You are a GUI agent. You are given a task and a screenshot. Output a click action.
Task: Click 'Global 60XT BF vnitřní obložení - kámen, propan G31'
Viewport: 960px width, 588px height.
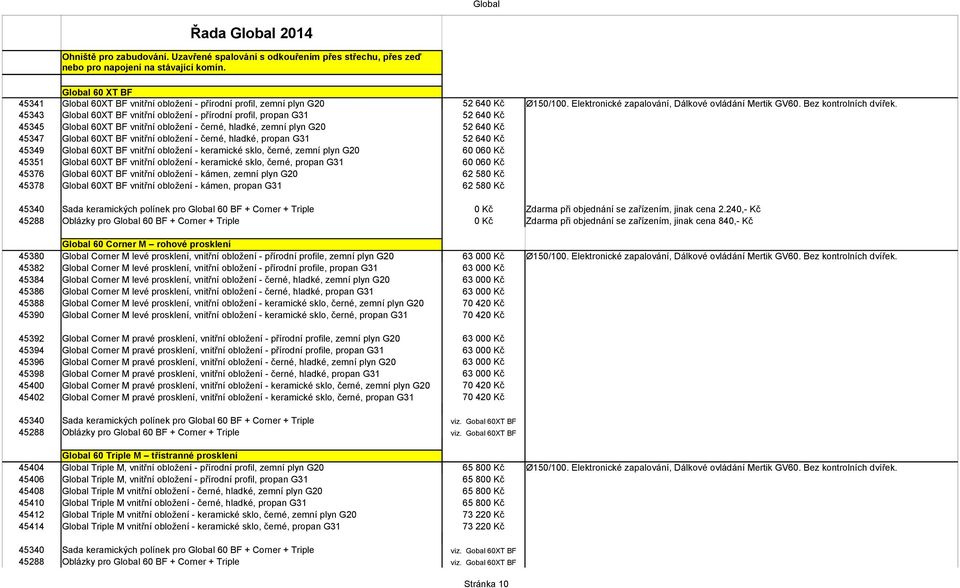[171, 186]
